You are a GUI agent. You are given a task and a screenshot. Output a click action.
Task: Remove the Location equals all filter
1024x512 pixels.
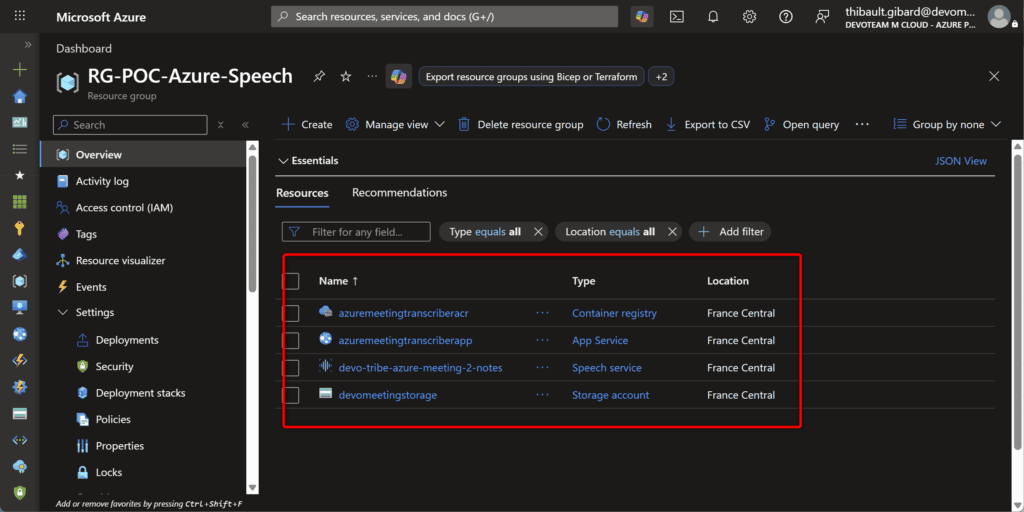pos(672,231)
